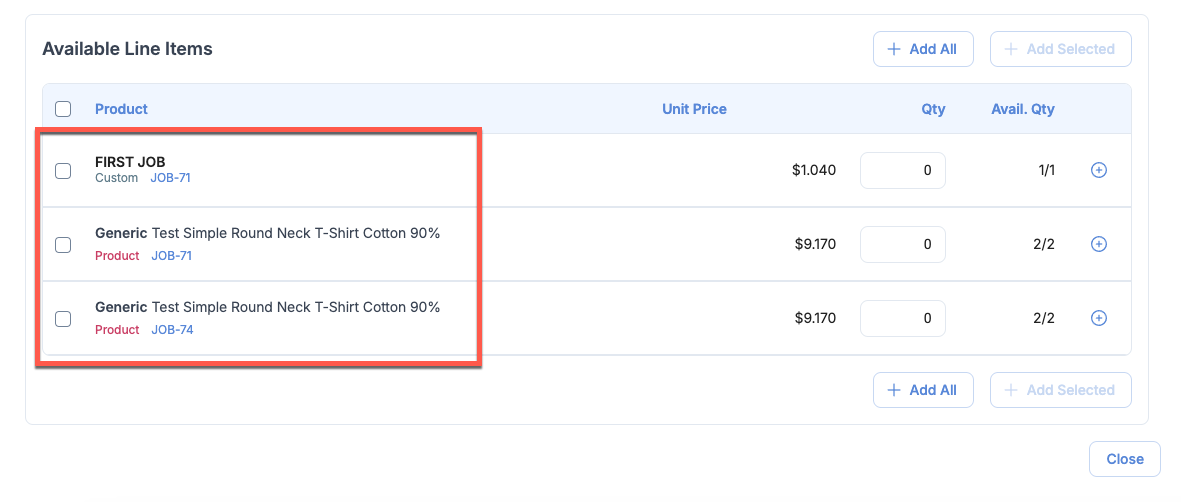Click plus icon for JOB-71 T-Shirt row
Viewport: 1181px width, 502px height.
tap(1098, 244)
